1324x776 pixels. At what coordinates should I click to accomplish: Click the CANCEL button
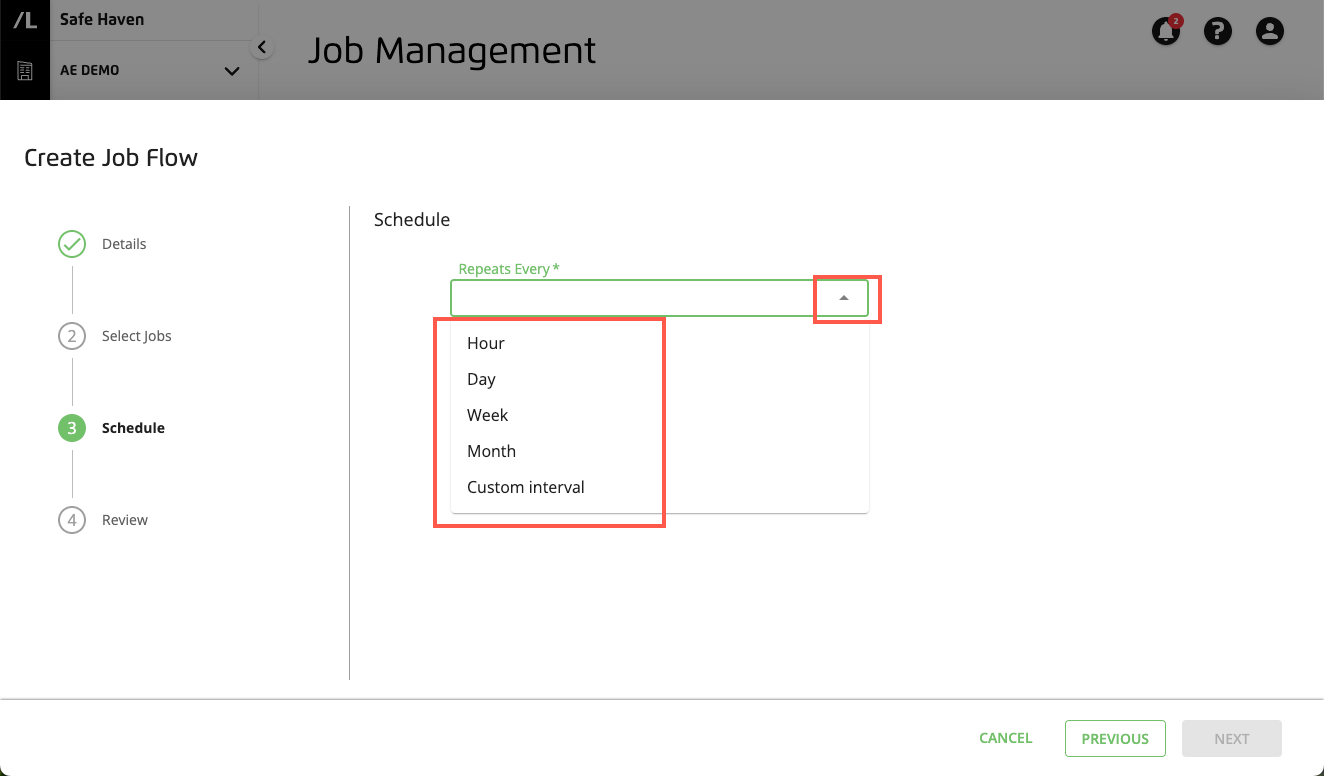point(1006,738)
